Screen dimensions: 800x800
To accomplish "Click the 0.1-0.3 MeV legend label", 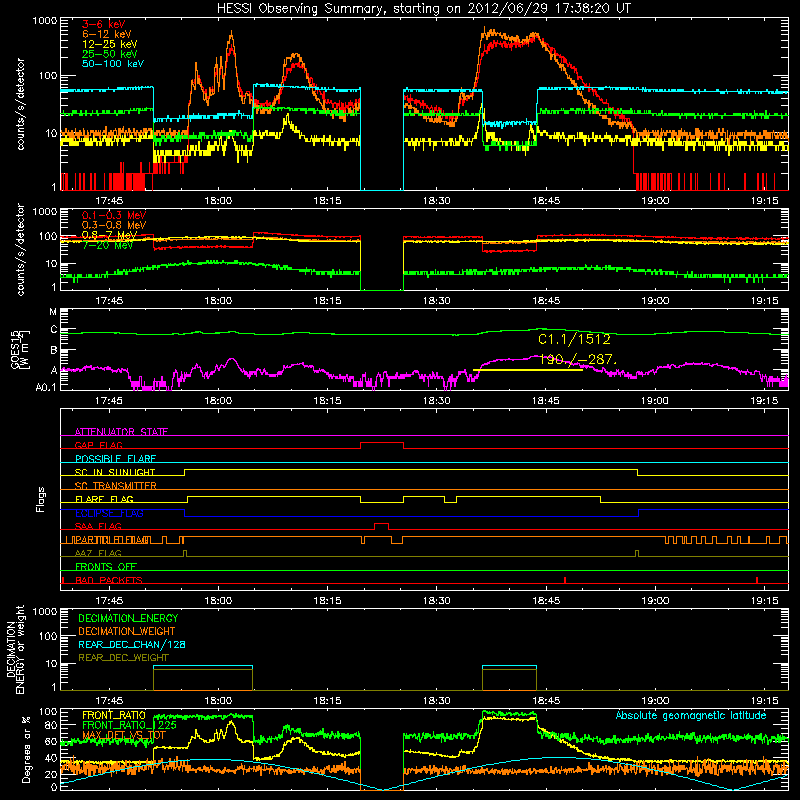I will click(x=114, y=215).
